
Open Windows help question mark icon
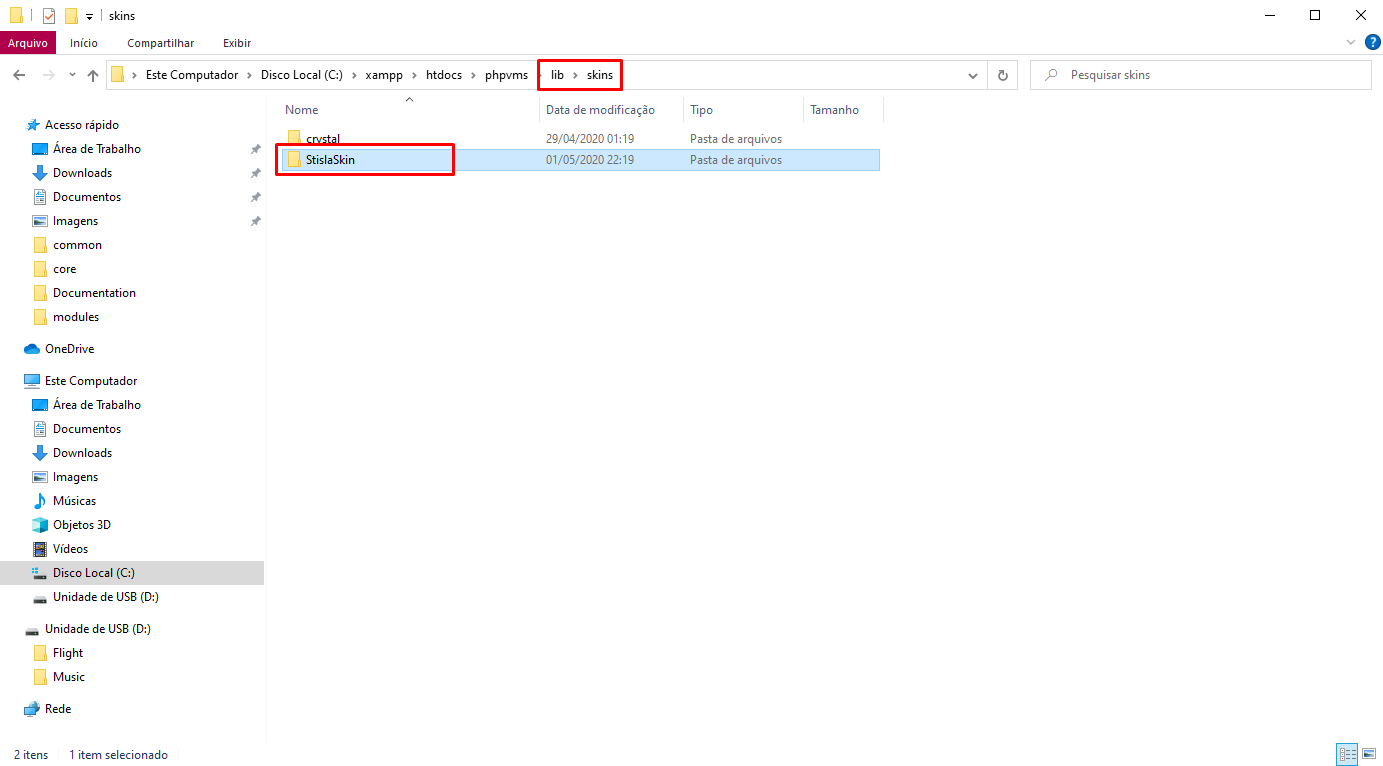pos(1372,42)
